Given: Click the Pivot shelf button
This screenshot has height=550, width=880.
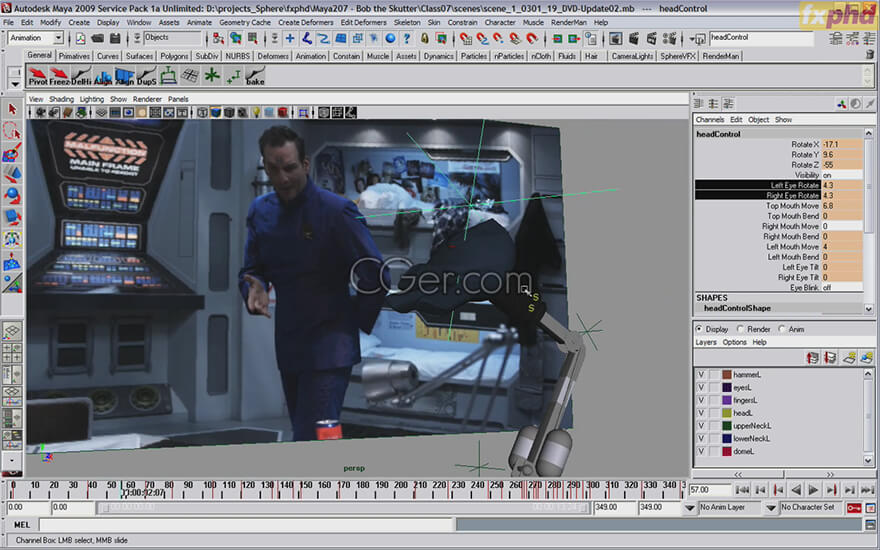Looking at the screenshot, I should click(38, 76).
